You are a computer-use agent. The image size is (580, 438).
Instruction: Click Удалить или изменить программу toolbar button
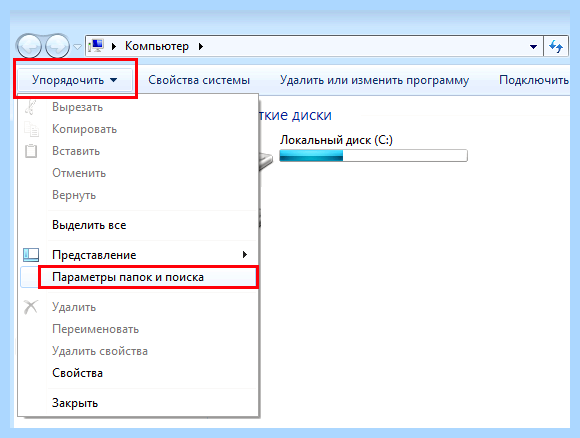coord(374,80)
